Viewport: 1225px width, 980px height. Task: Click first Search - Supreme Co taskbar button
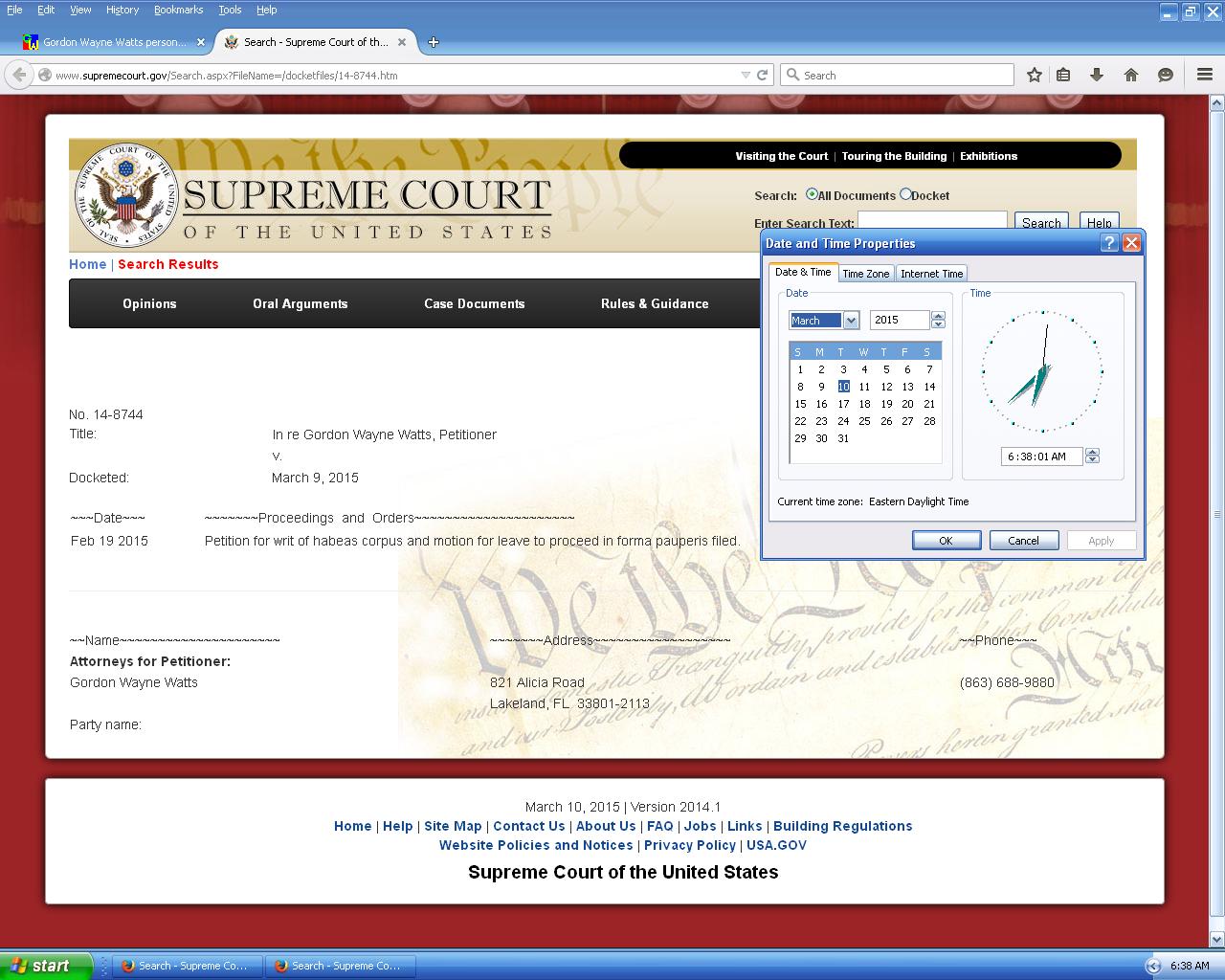[186, 966]
